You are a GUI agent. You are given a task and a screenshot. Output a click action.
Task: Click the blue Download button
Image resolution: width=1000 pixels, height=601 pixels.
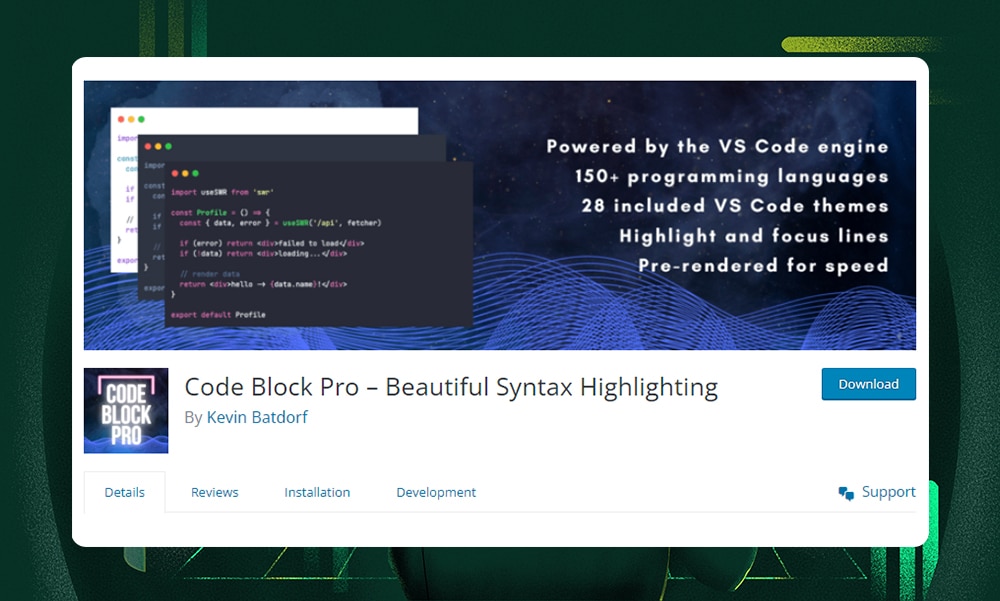coord(868,384)
